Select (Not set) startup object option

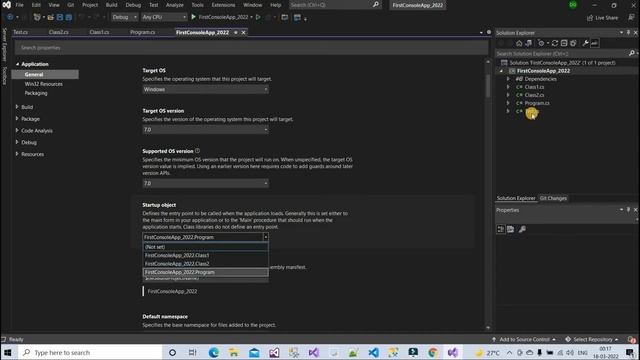(x=205, y=247)
